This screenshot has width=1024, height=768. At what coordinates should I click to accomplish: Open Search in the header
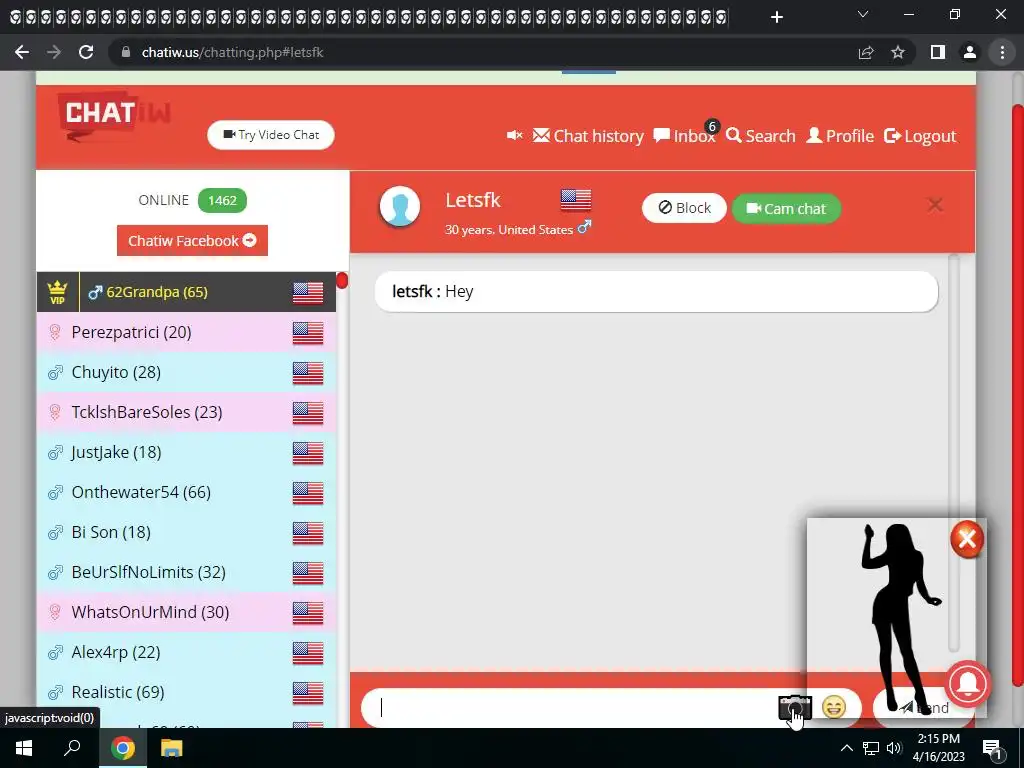point(761,136)
